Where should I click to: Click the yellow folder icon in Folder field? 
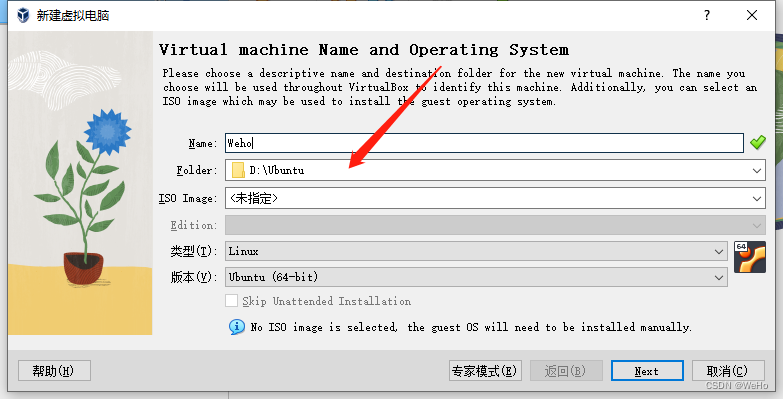click(x=238, y=170)
